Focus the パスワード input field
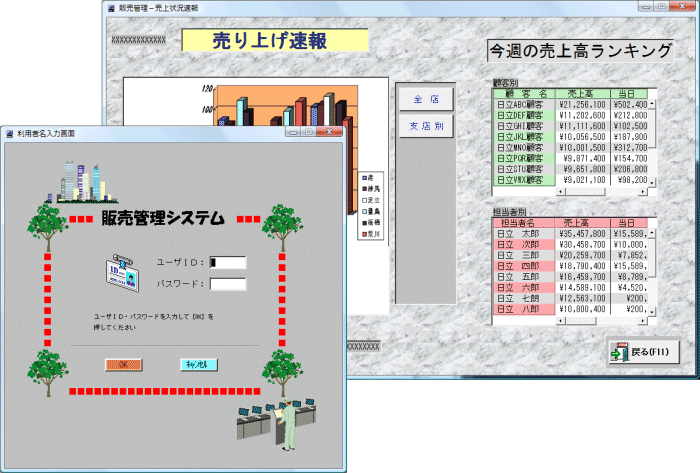Image resolution: width=700 pixels, height=473 pixels. point(228,284)
